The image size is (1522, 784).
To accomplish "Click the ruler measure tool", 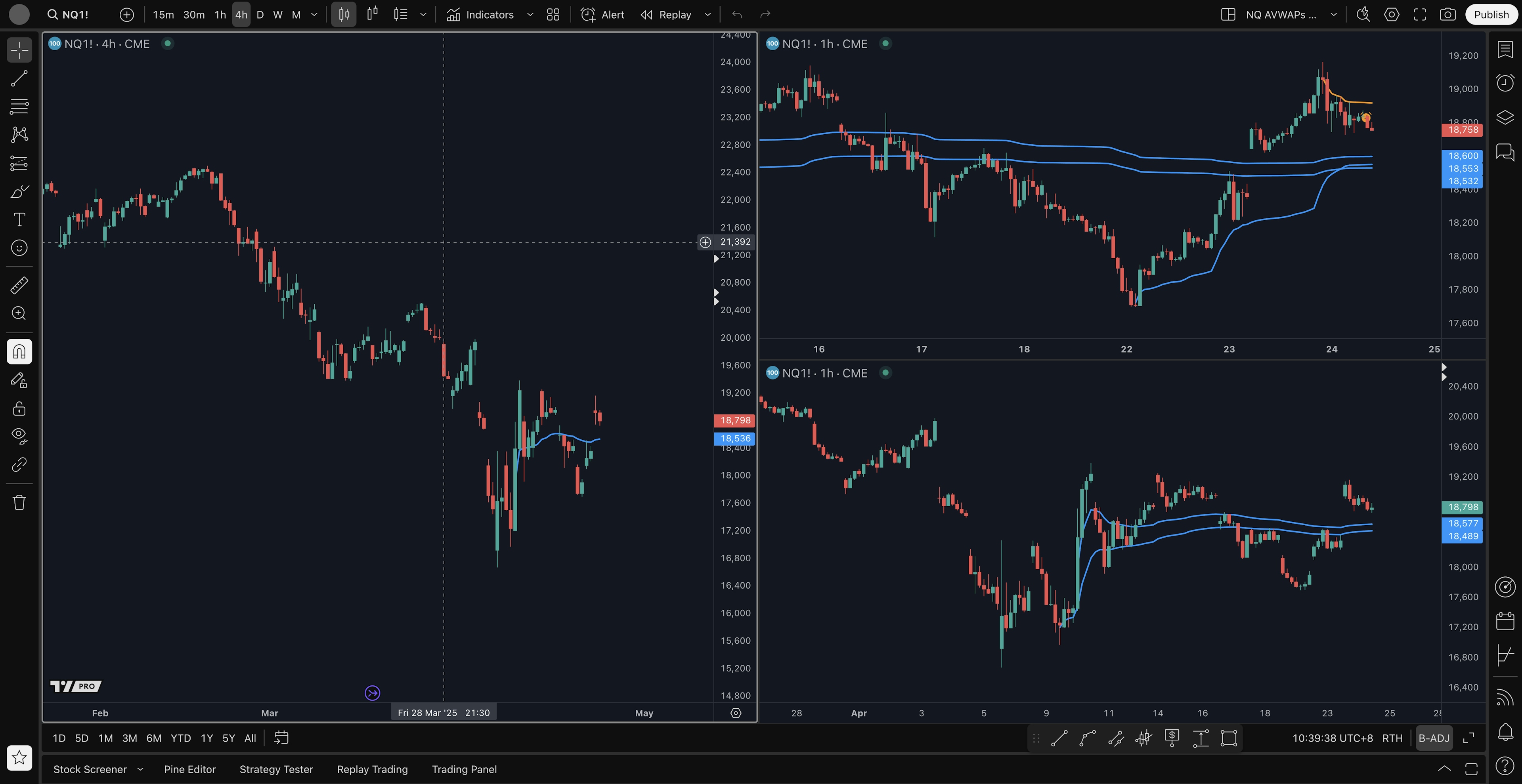I will tap(19, 285).
